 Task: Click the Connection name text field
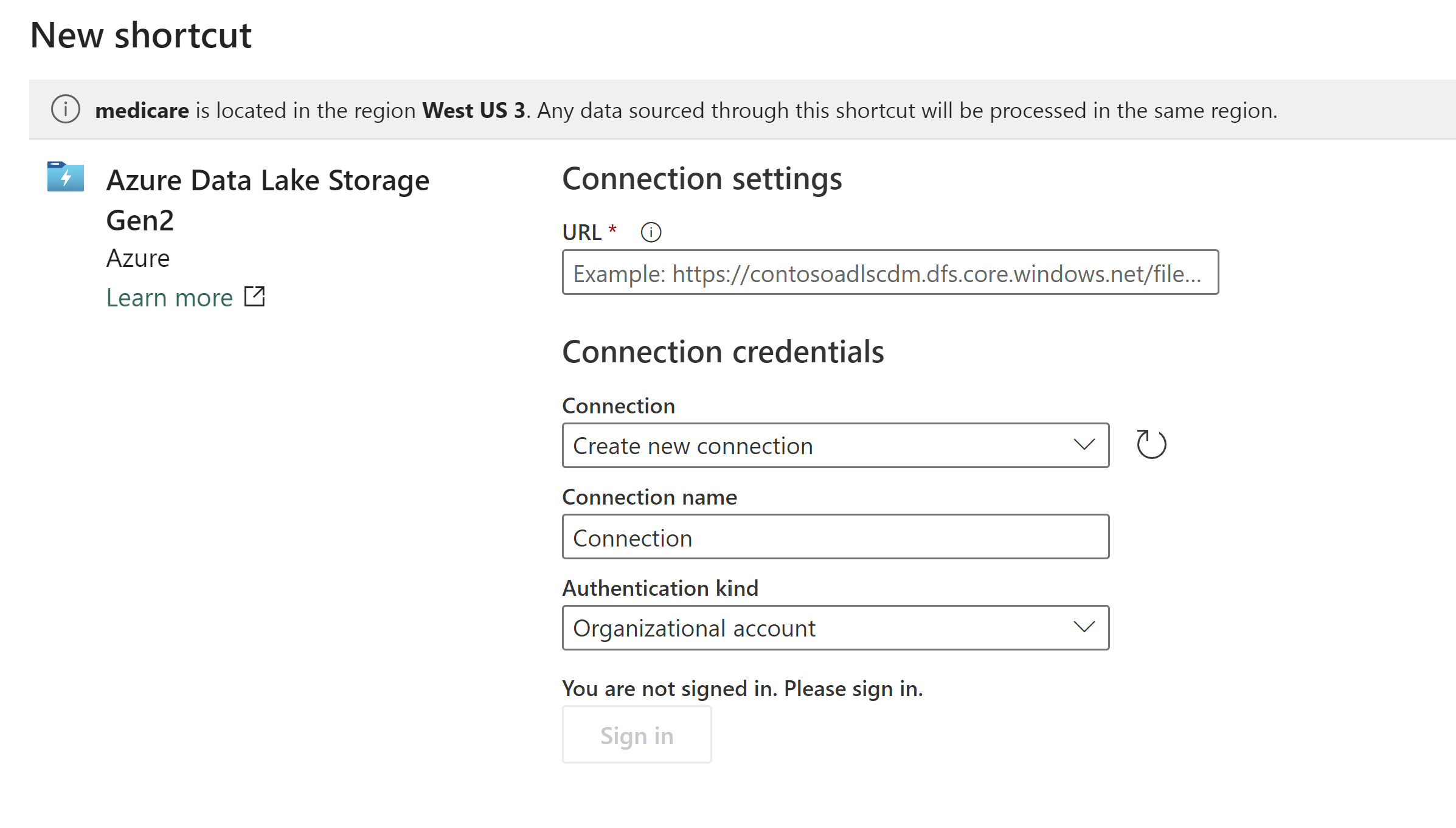[834, 537]
